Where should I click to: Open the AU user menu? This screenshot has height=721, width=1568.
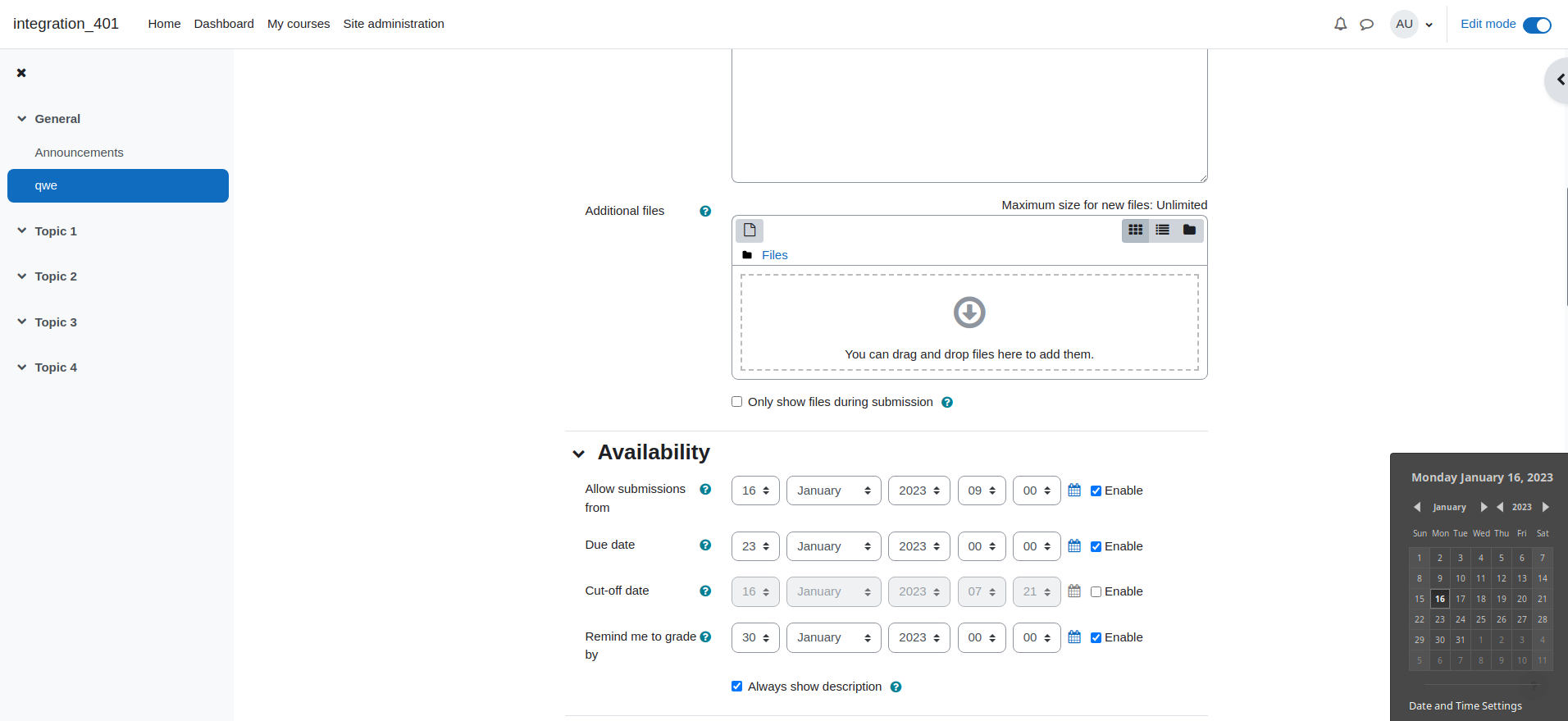click(x=1412, y=24)
